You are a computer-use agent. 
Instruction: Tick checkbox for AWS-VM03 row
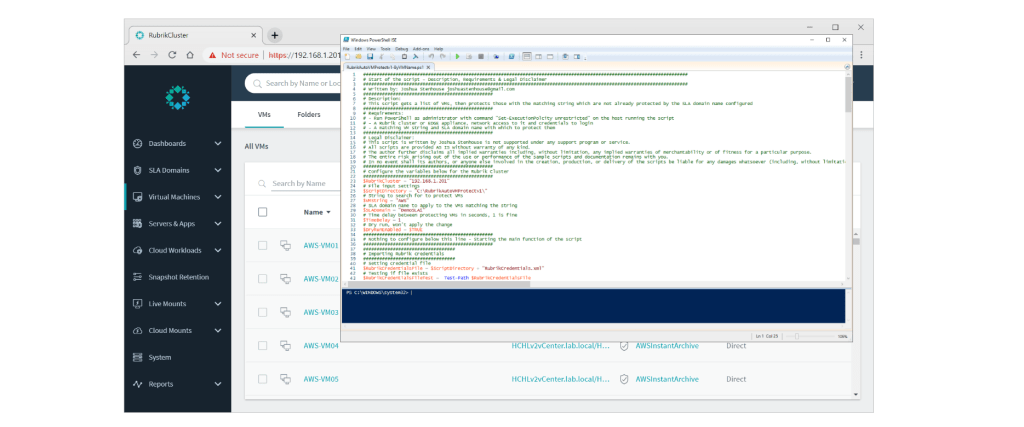[263, 312]
